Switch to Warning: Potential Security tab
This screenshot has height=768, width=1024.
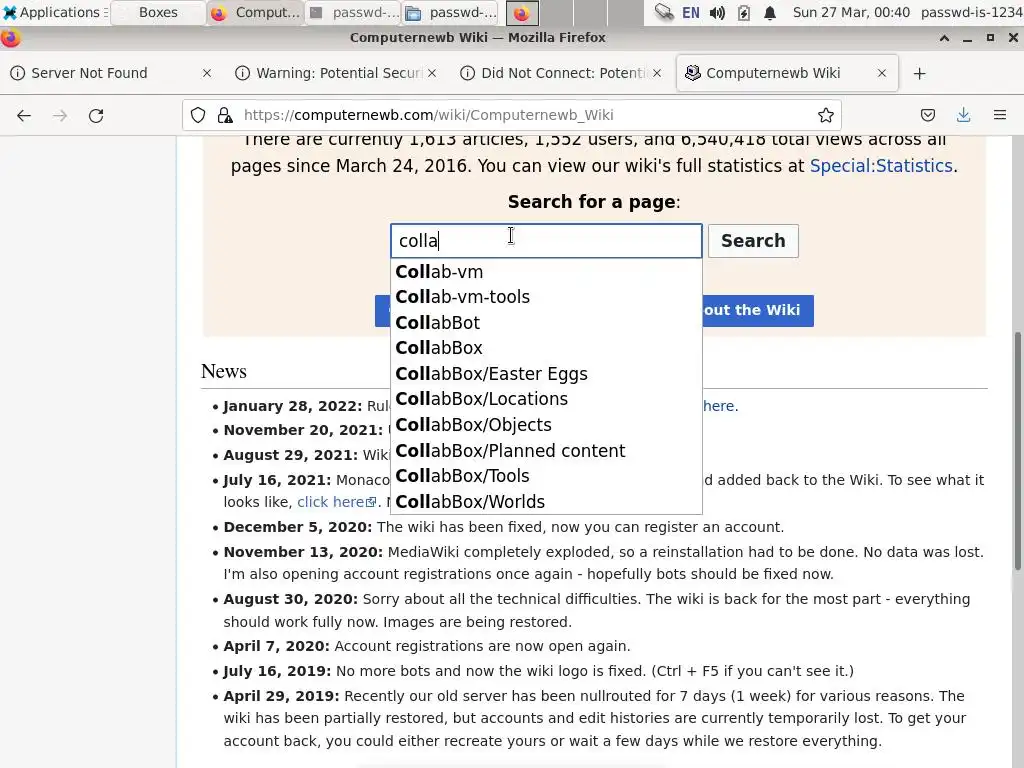tap(338, 73)
